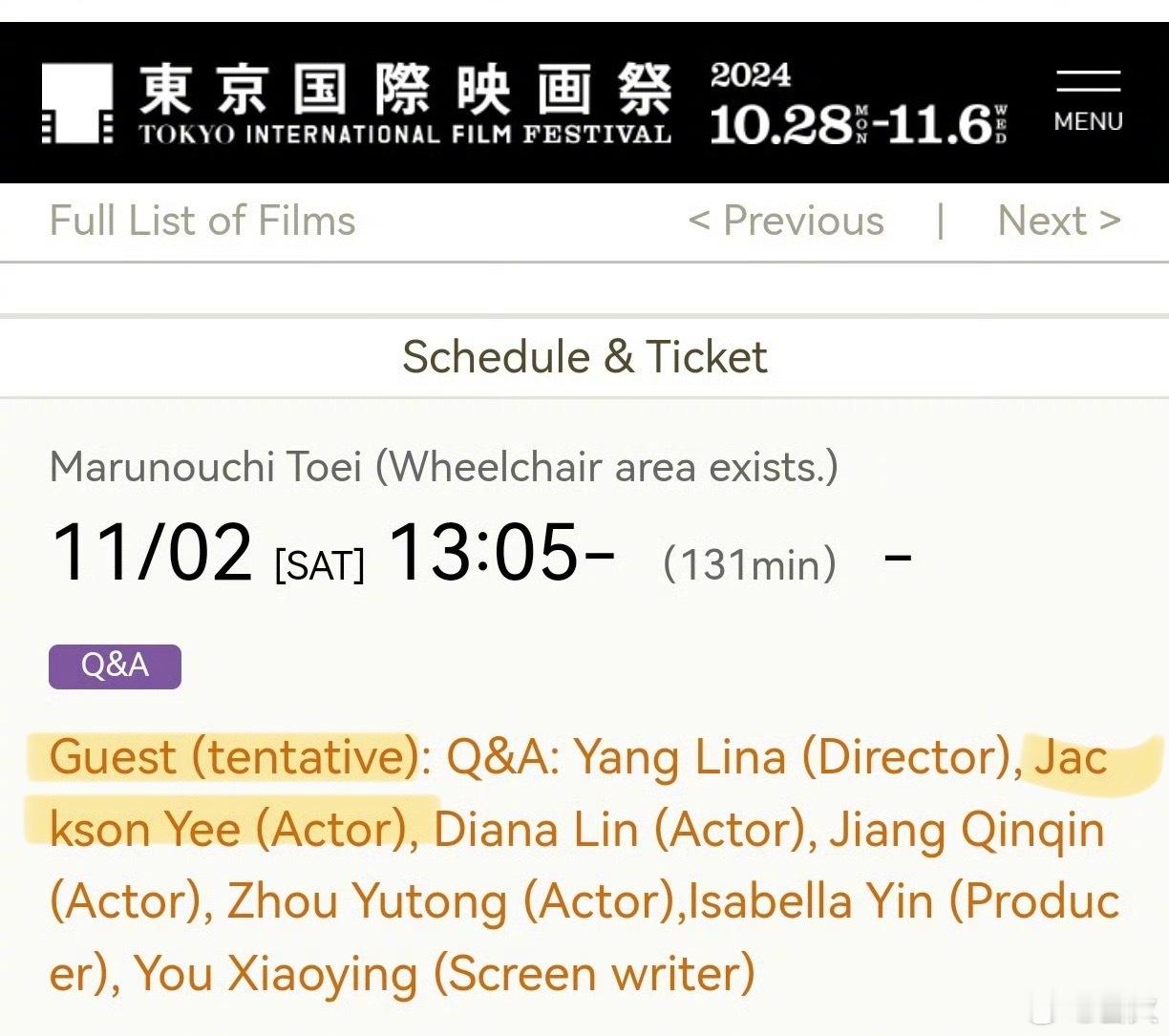This screenshot has height=1036, width=1169.
Task: Click the Tokyo International Film Festival title
Action: pyautogui.click(x=405, y=103)
